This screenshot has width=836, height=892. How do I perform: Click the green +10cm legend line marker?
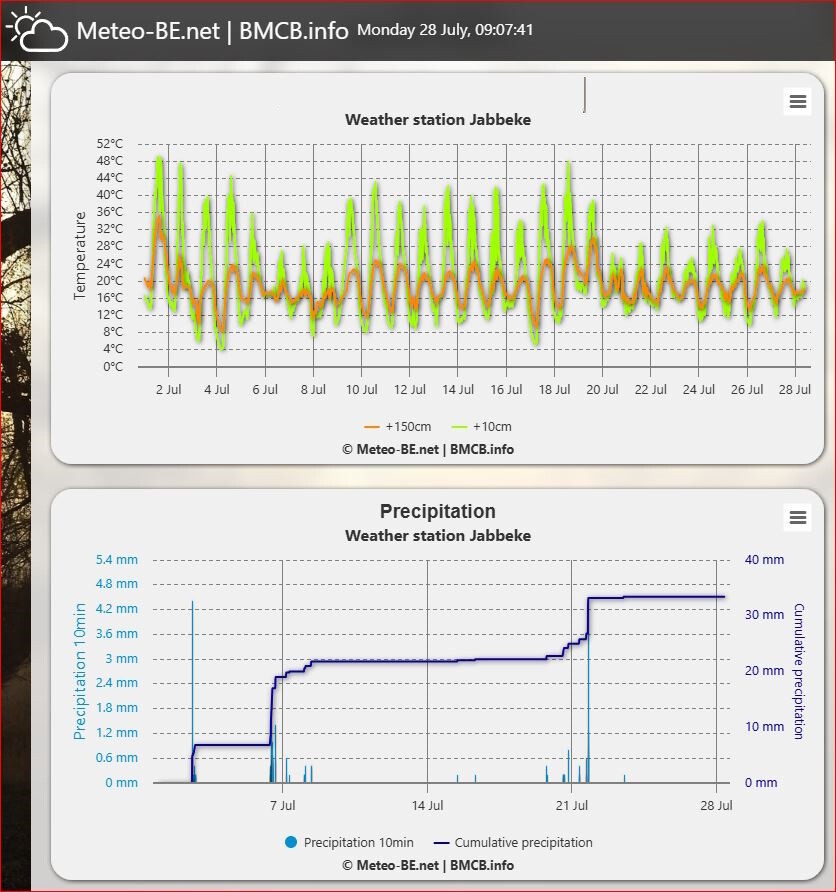[458, 427]
